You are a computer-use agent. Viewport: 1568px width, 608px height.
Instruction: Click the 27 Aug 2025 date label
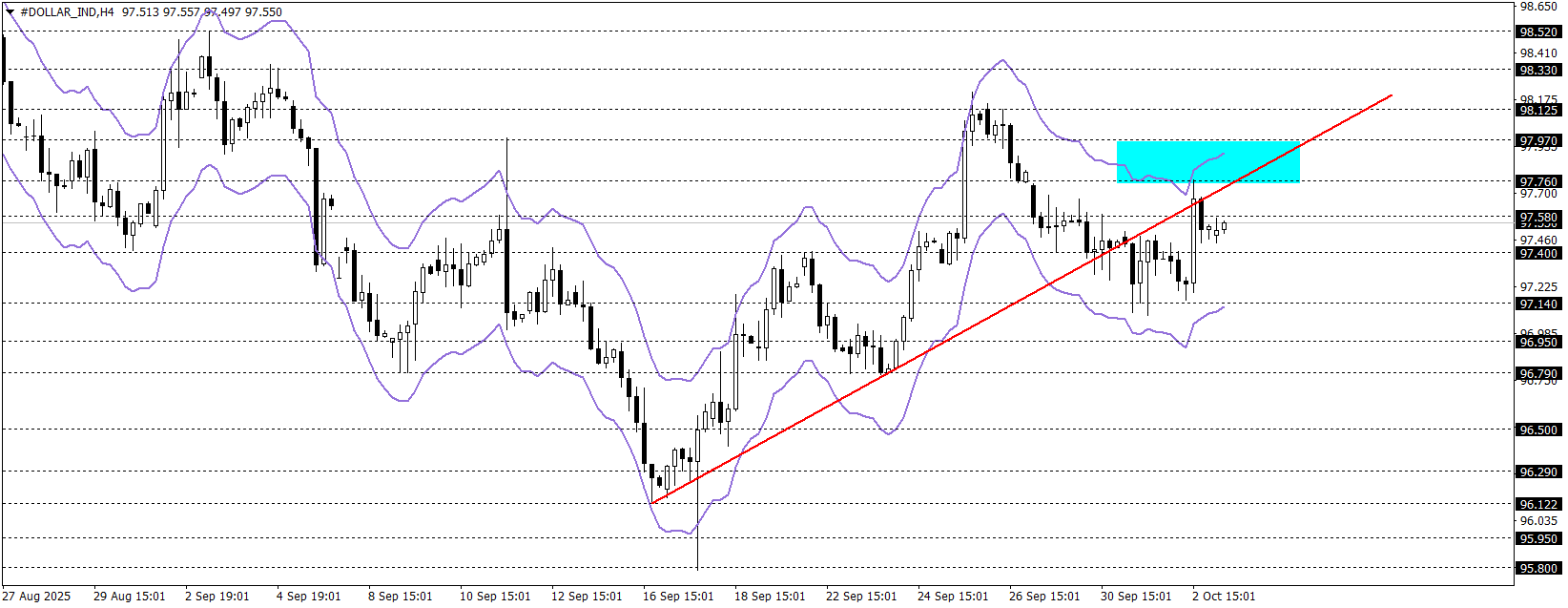[x=38, y=597]
